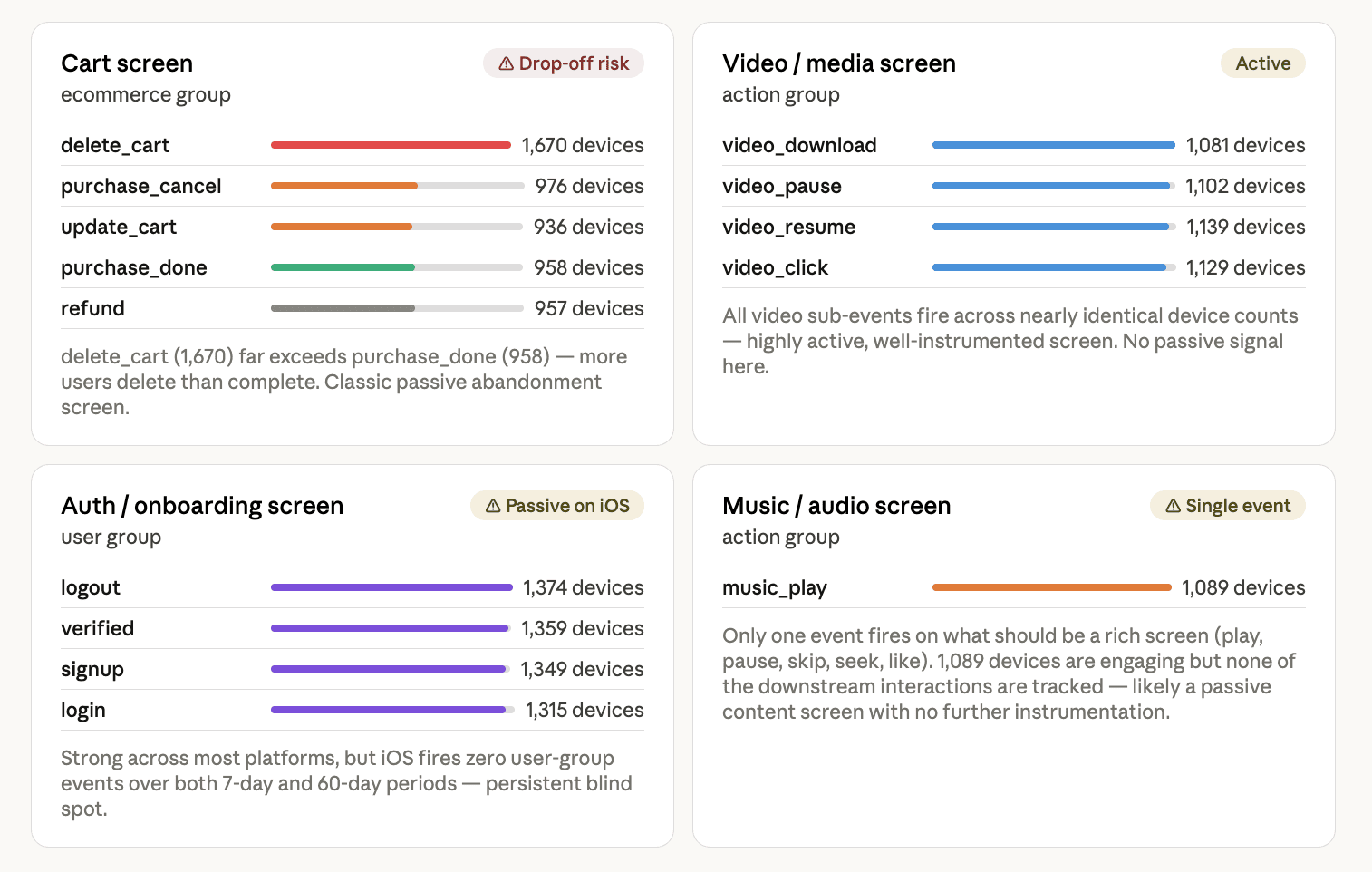This screenshot has width=1372, height=872.
Task: Click the orange music_play progress bar
Action: [x=1051, y=587]
